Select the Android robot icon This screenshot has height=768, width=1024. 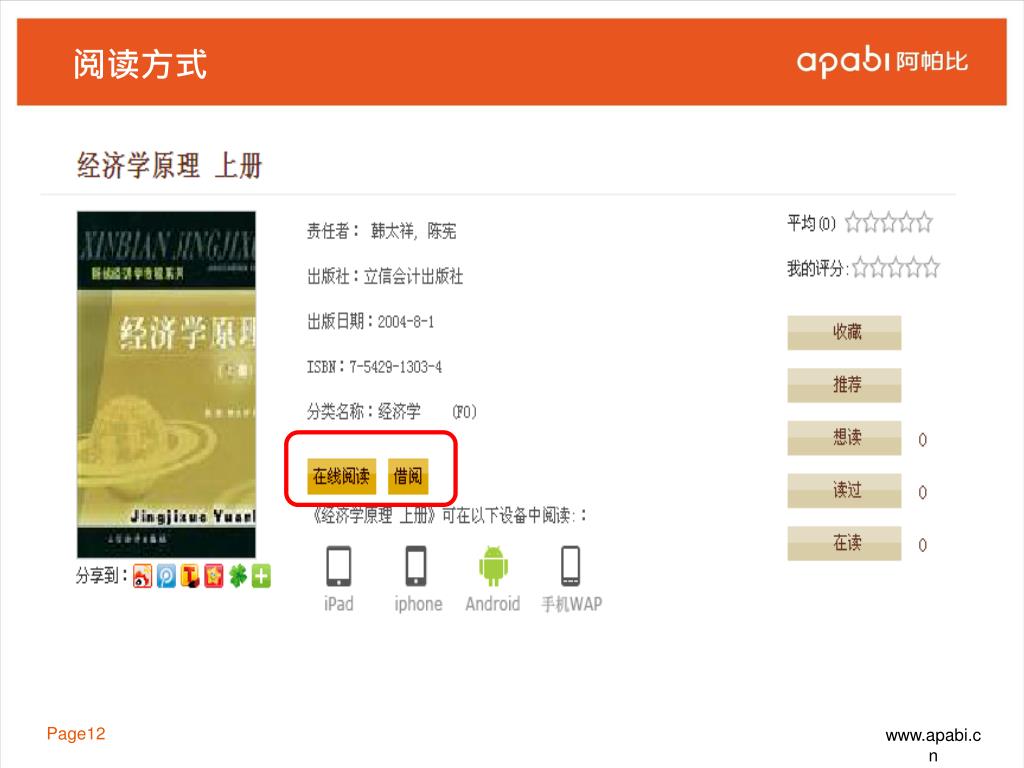(493, 566)
